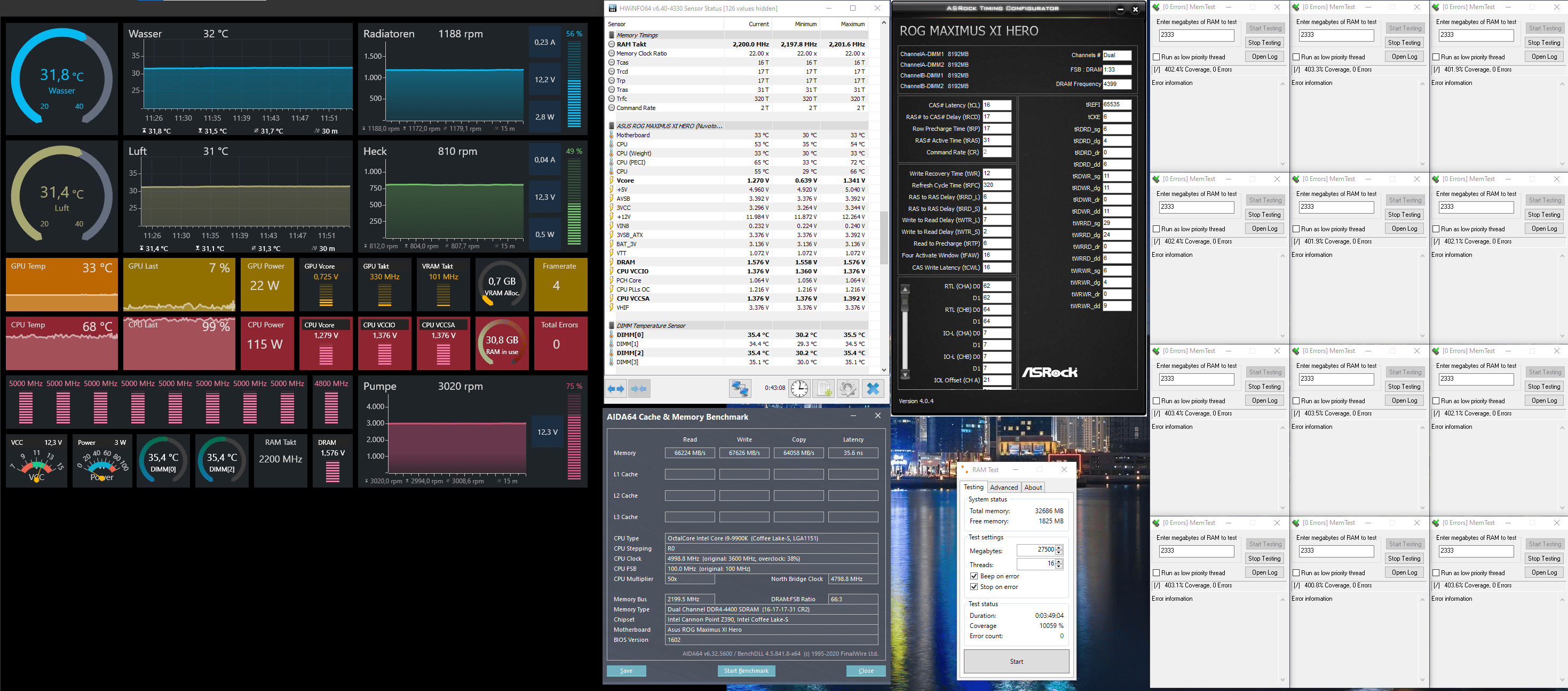Screen dimensions: 1568x691
Task: Enable low priority thread in 403.6% MemTest
Action: pyautogui.click(x=1436, y=574)
